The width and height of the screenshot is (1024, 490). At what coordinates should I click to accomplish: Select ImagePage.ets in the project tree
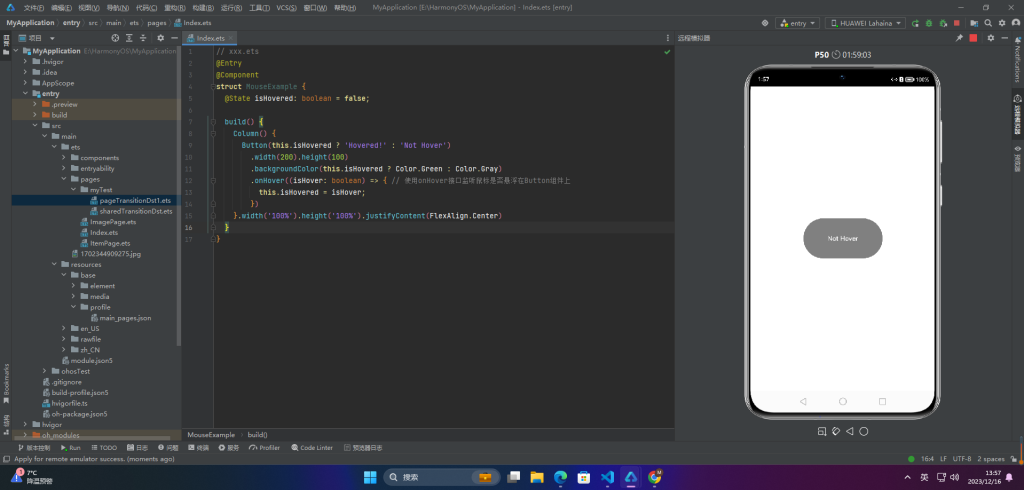112,222
